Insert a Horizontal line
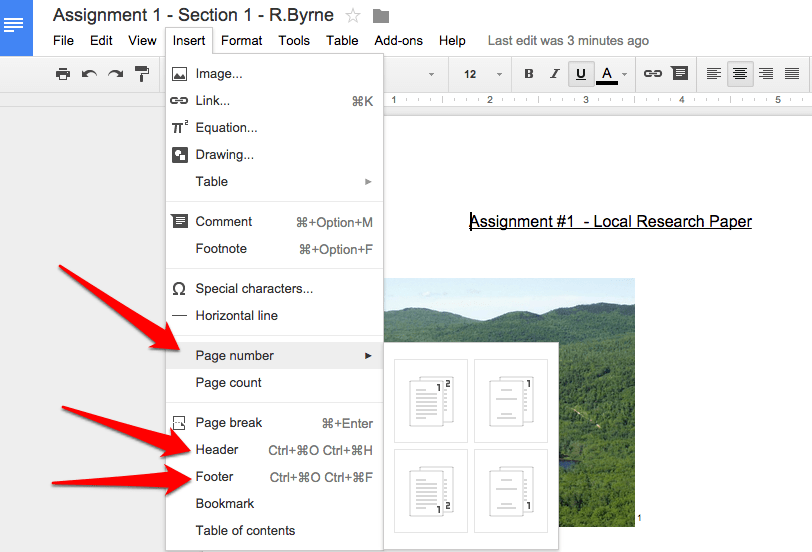This screenshot has width=812, height=552. pos(274,315)
